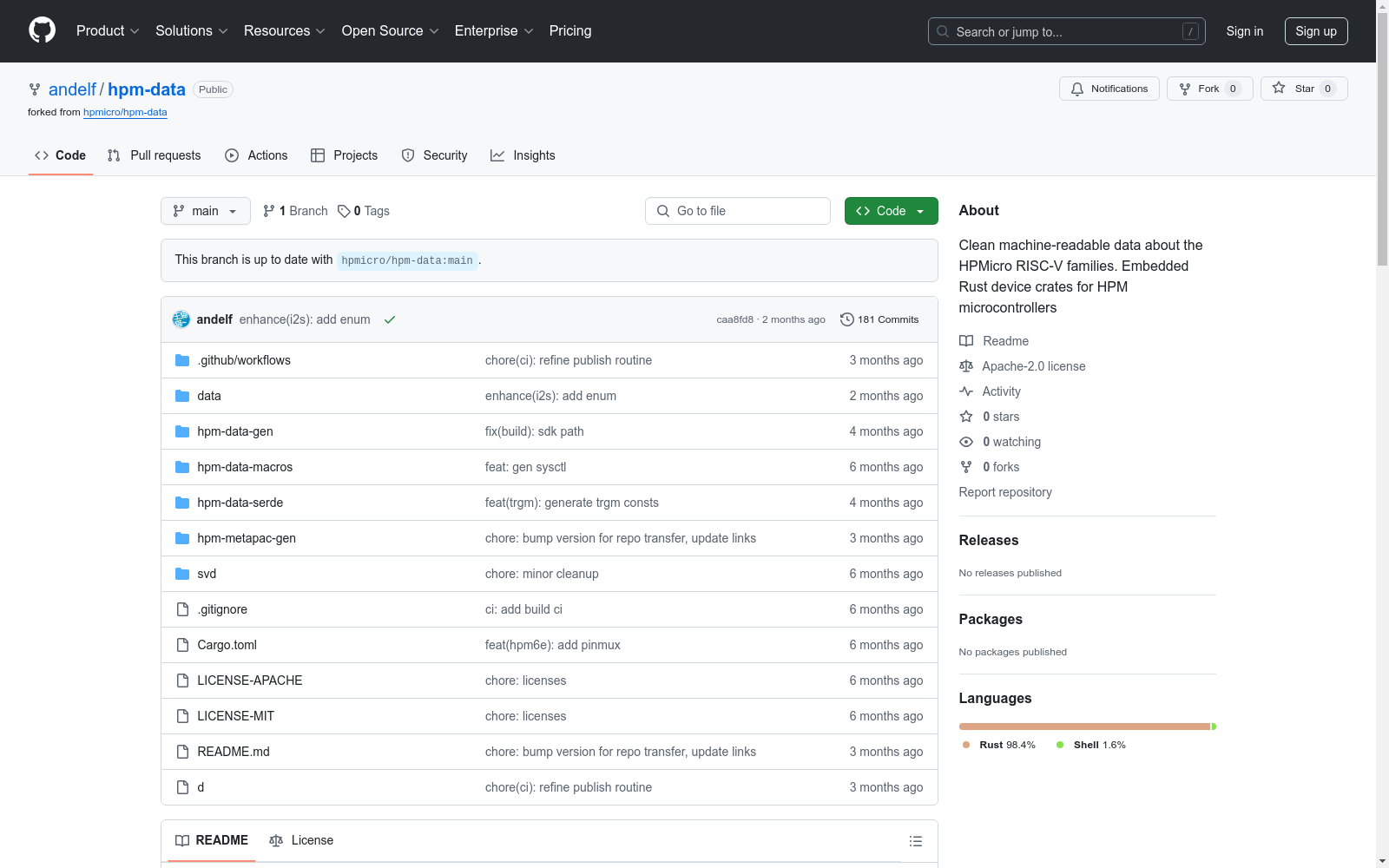Click the license scale icon in About
The height and width of the screenshot is (868, 1389).
coord(966,366)
